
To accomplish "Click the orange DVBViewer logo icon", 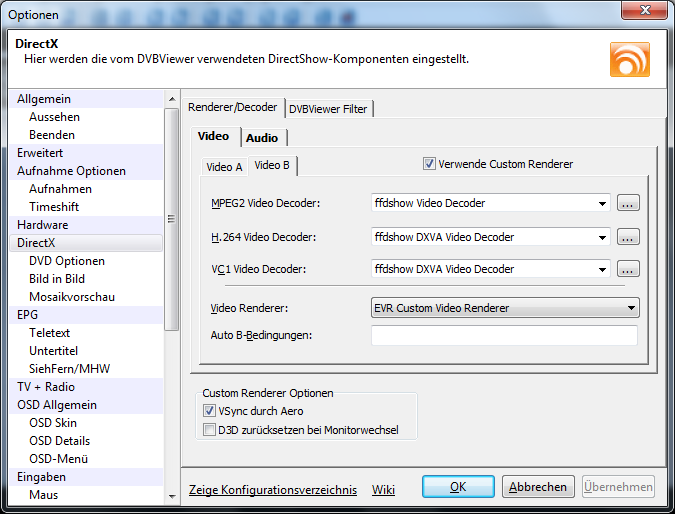I will pos(629,59).
